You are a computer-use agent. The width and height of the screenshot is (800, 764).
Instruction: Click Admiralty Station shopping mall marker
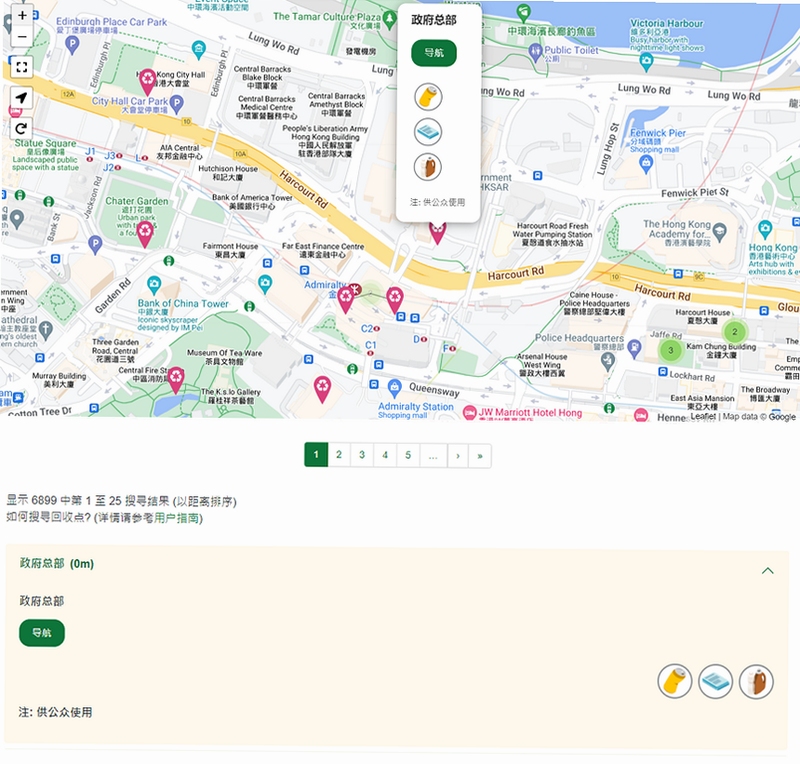pos(394,388)
